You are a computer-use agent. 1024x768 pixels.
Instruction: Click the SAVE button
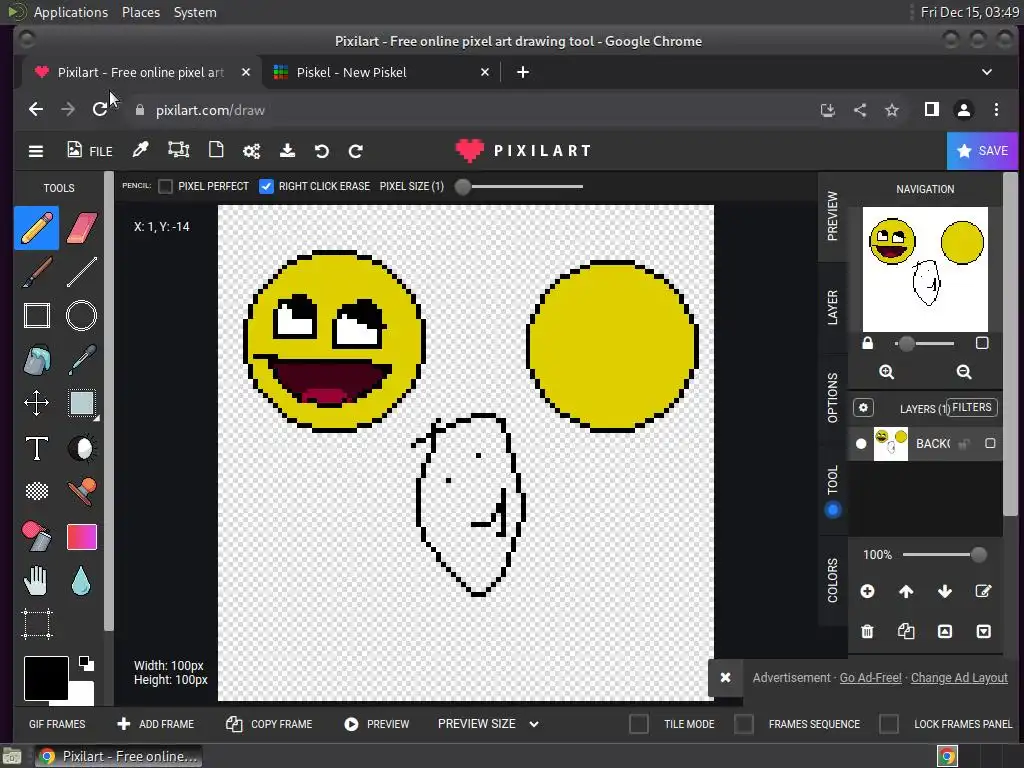(x=982, y=151)
